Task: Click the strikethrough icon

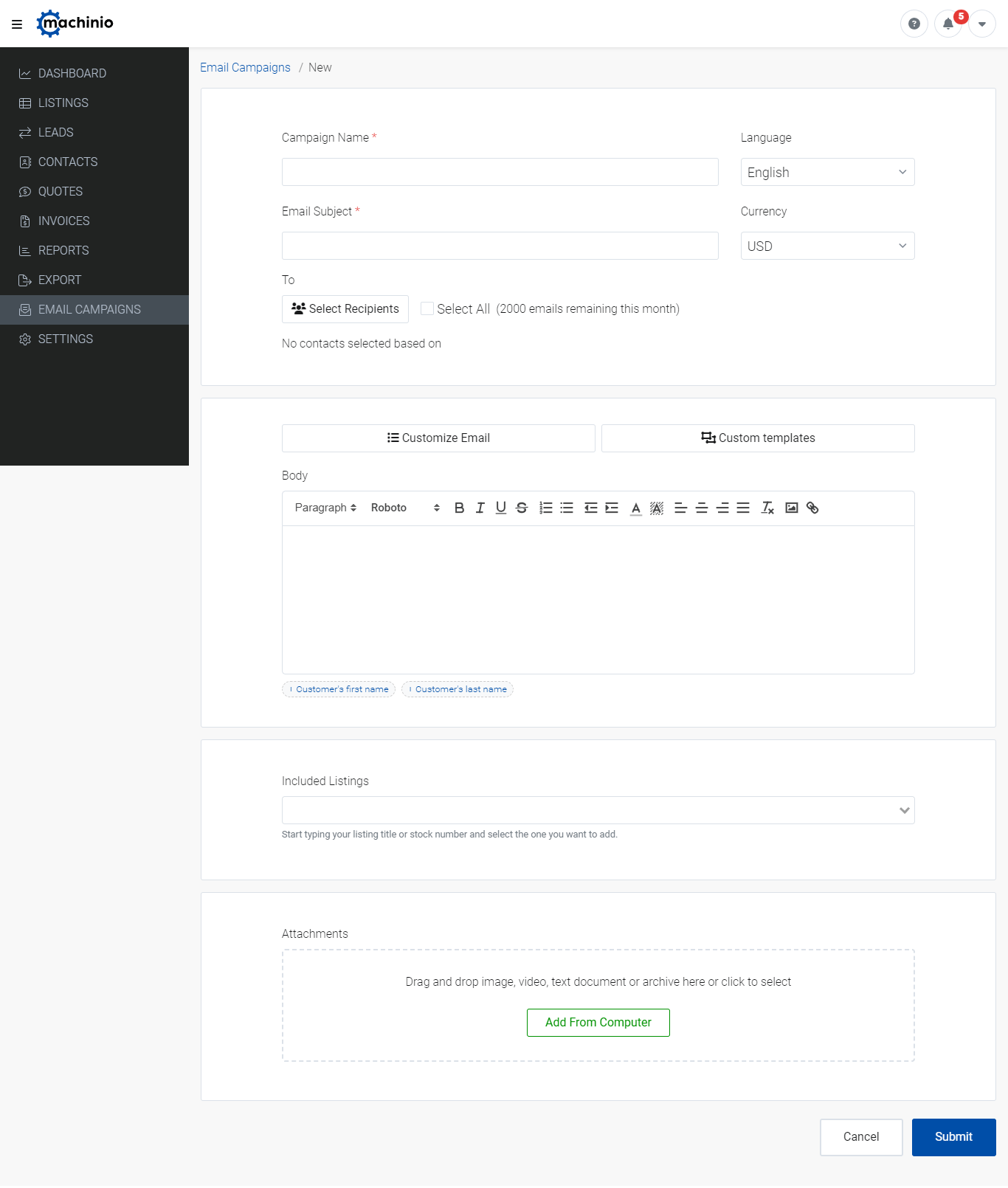Action: tap(522, 508)
